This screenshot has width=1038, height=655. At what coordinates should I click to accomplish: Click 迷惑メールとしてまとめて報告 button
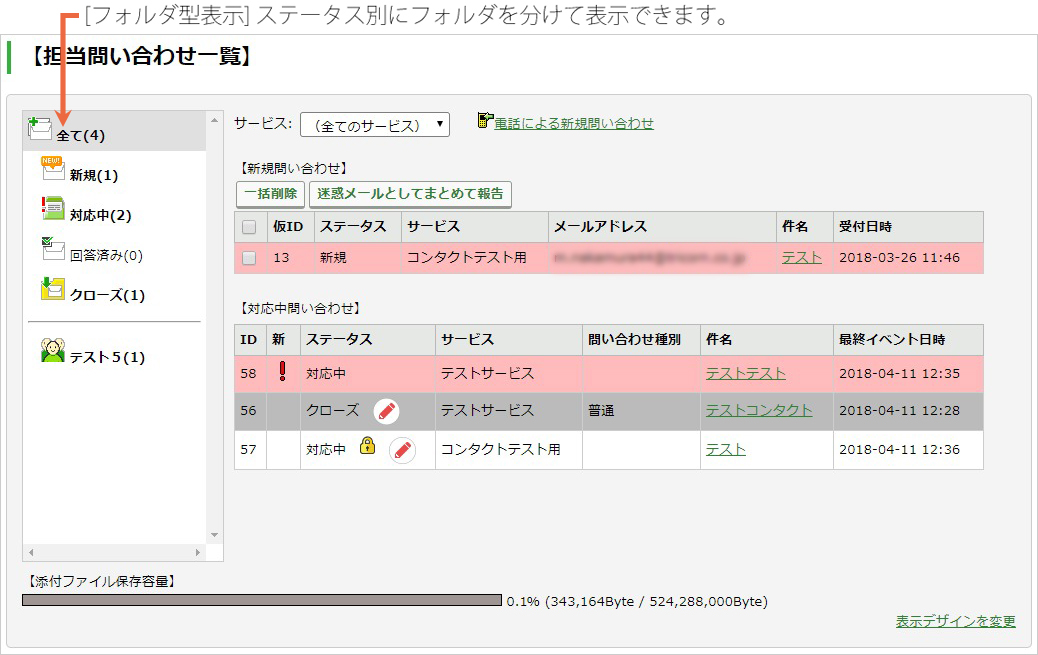410,194
